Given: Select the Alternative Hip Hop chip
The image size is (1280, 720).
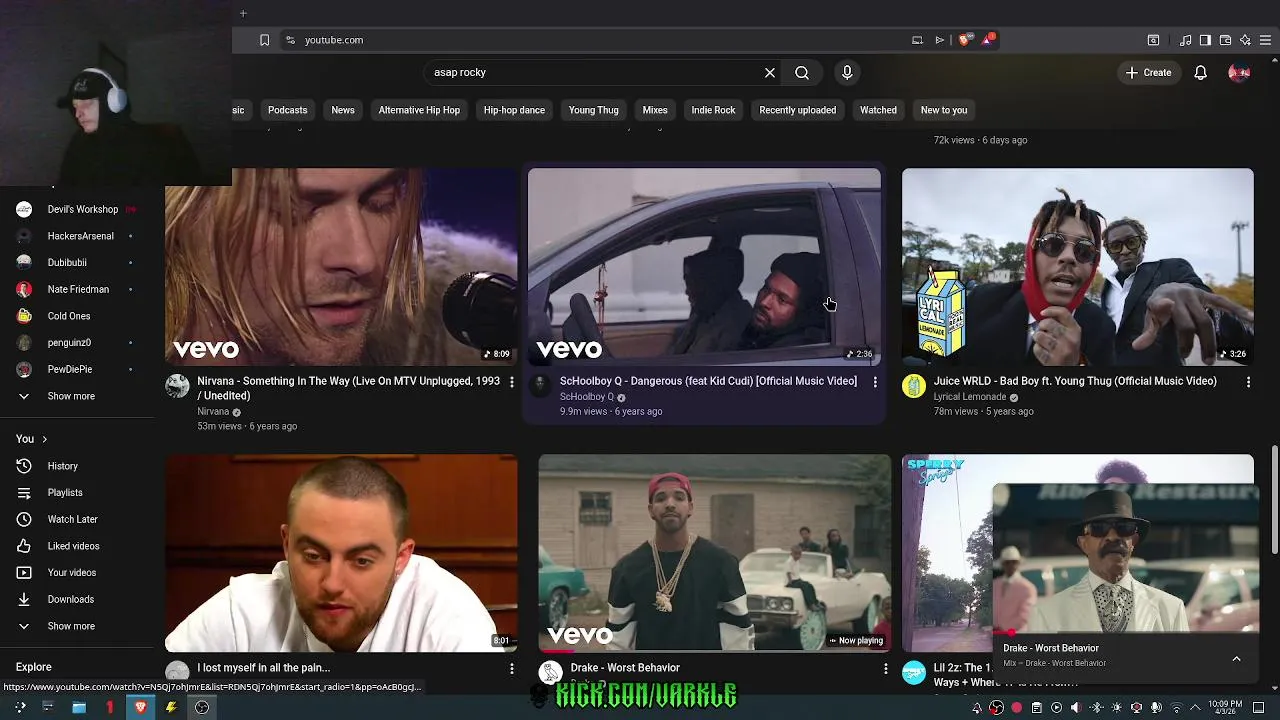Looking at the screenshot, I should click(x=419, y=110).
